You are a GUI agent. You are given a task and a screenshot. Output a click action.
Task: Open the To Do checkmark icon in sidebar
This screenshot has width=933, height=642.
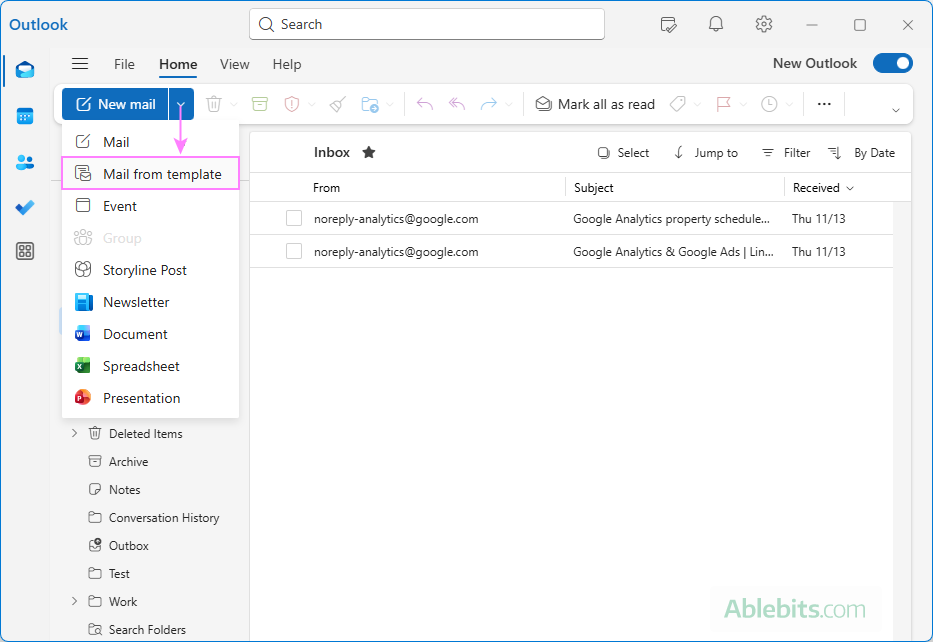25,207
